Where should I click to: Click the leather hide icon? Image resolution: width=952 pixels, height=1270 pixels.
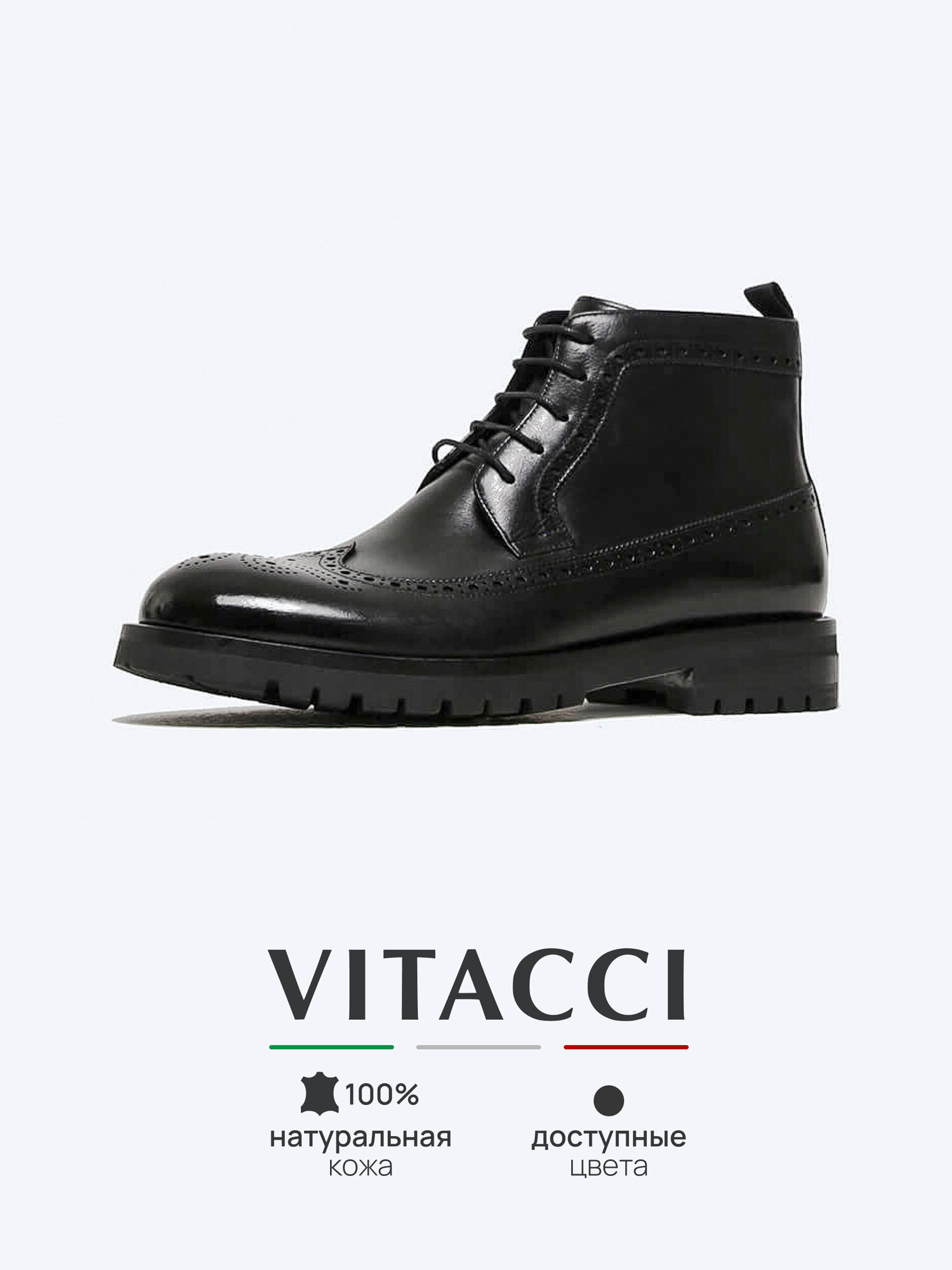click(321, 1094)
